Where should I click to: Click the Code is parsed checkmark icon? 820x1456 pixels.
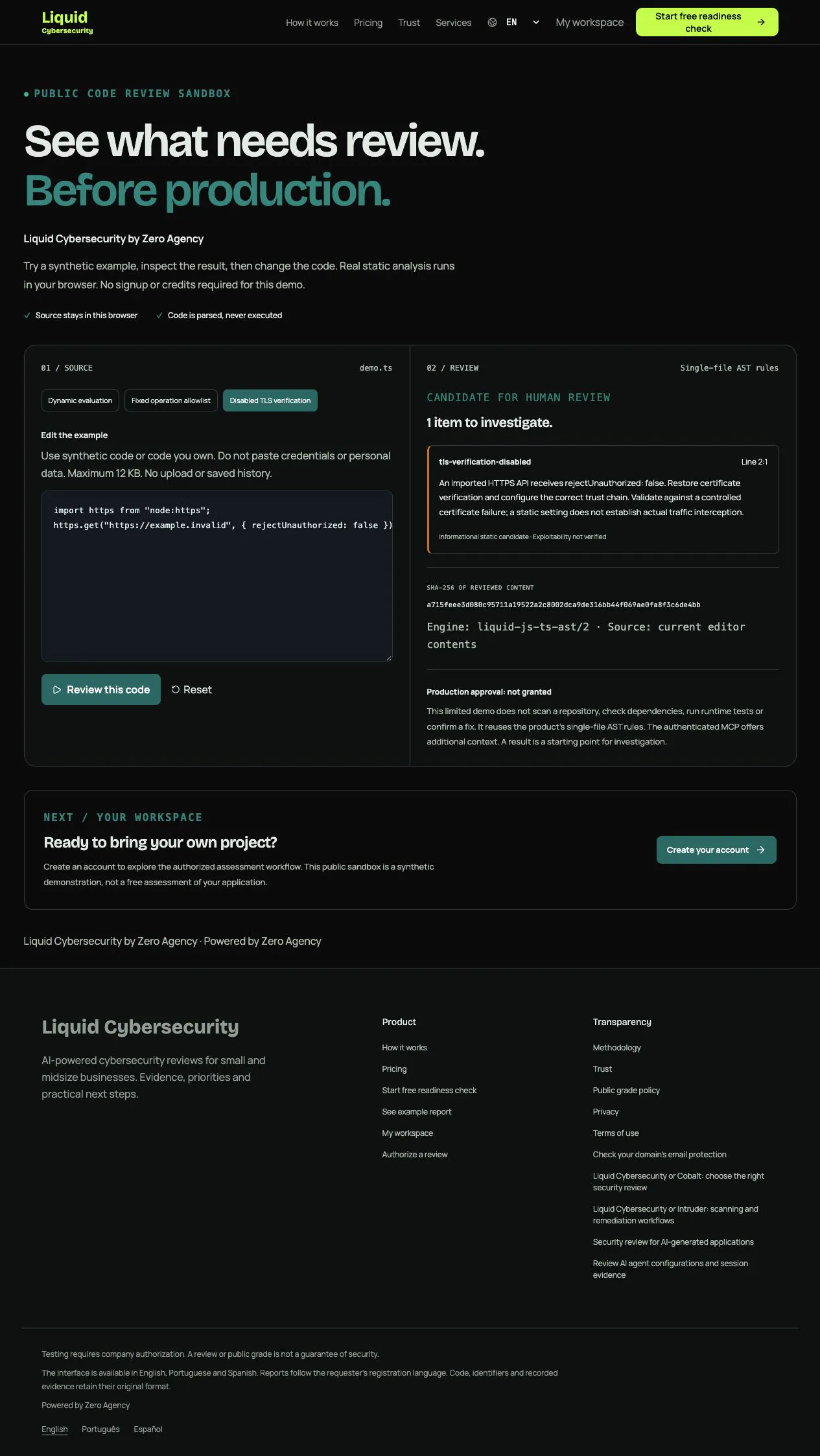[159, 316]
